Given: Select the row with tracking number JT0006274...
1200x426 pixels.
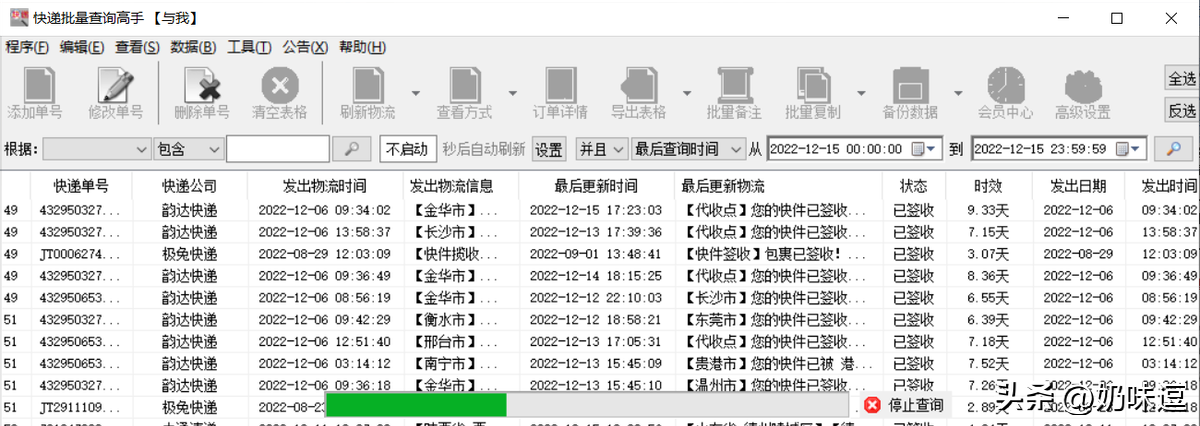Looking at the screenshot, I should [x=600, y=254].
